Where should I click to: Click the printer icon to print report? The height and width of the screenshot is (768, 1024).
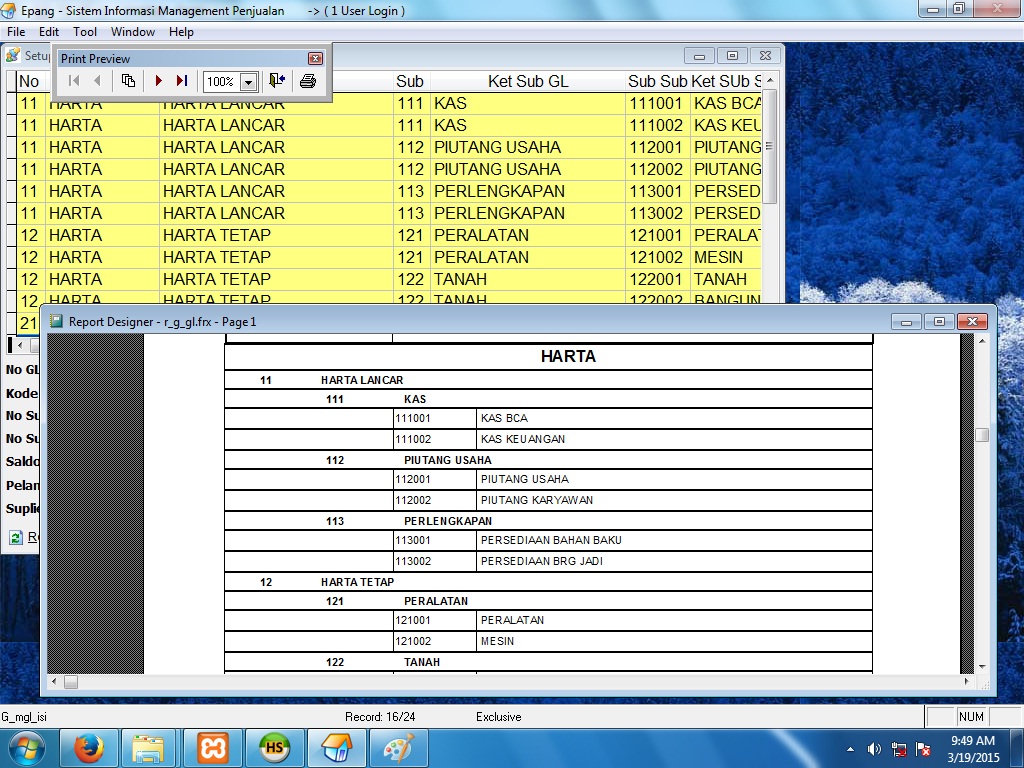click(308, 81)
